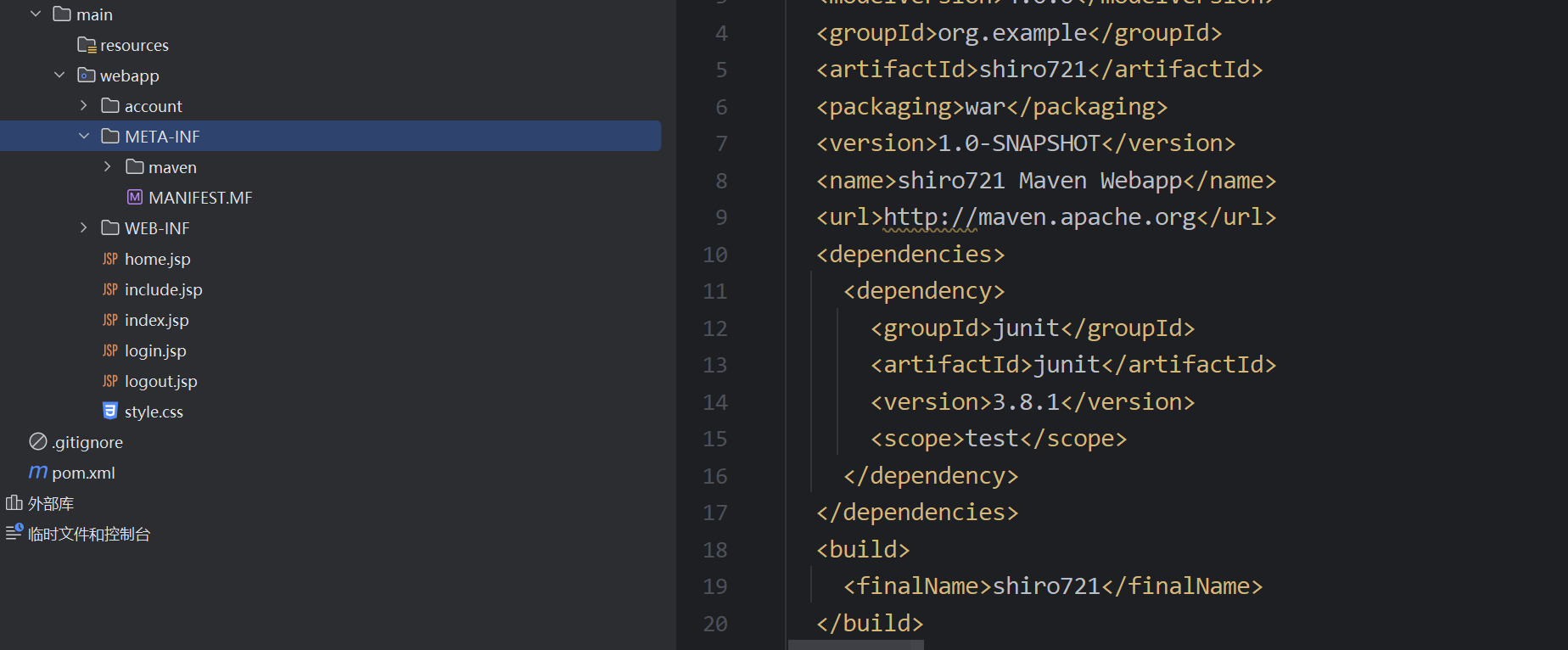The image size is (1568, 650).
Task: Click the external libraries (外部库) icon
Action: pyautogui.click(x=14, y=503)
